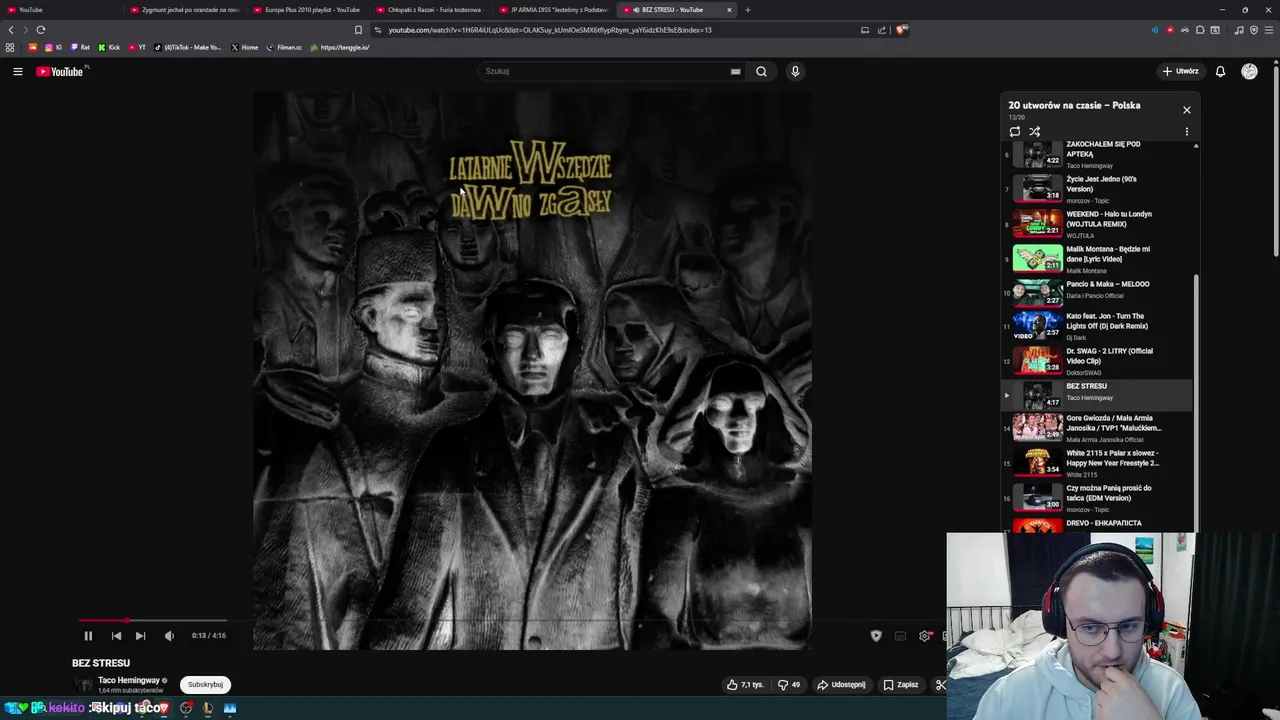This screenshot has width=1280, height=720.
Task: Reload the current page
Action: pyautogui.click(x=41, y=30)
